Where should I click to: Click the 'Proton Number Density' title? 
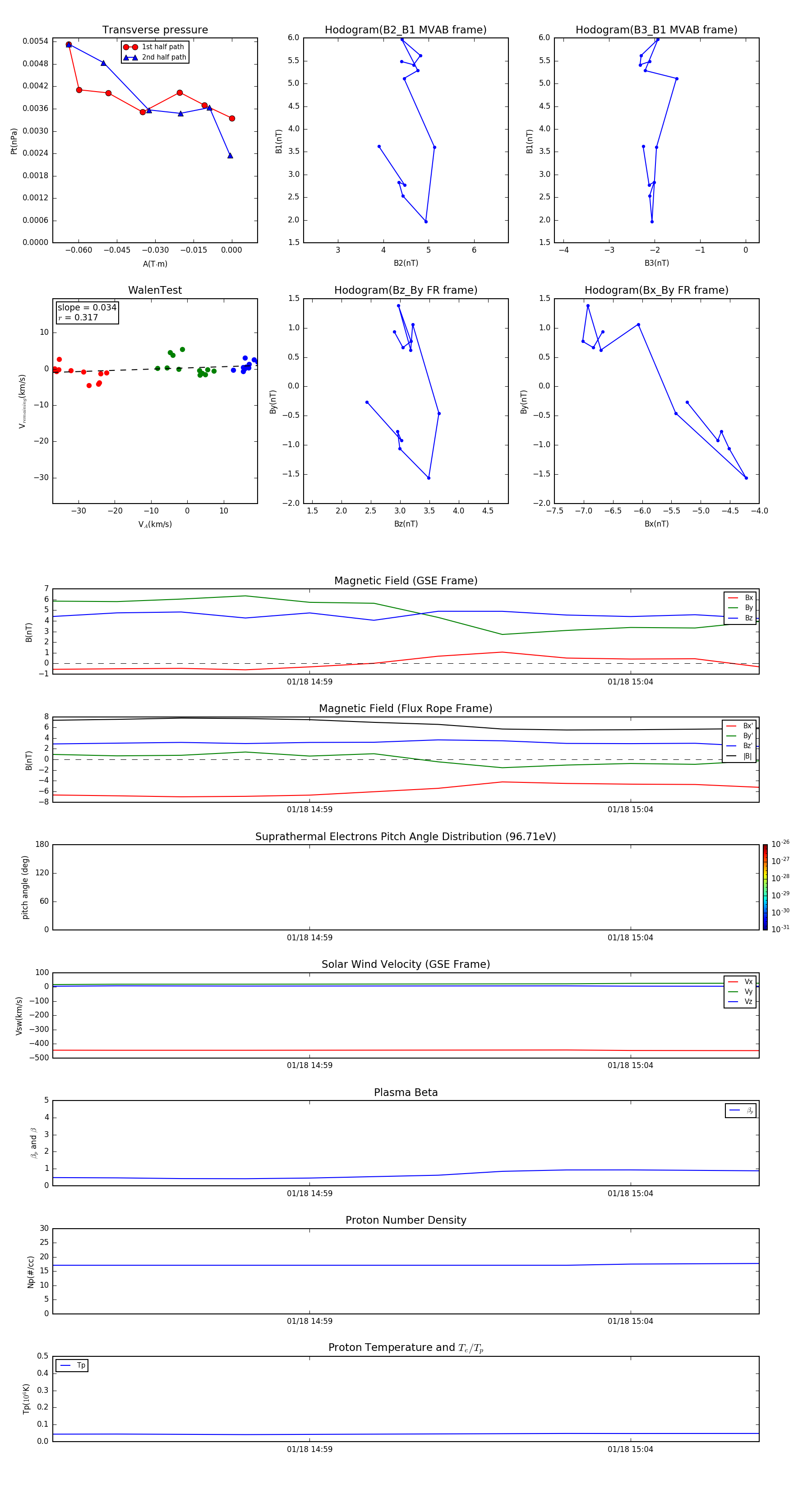pos(406,1220)
